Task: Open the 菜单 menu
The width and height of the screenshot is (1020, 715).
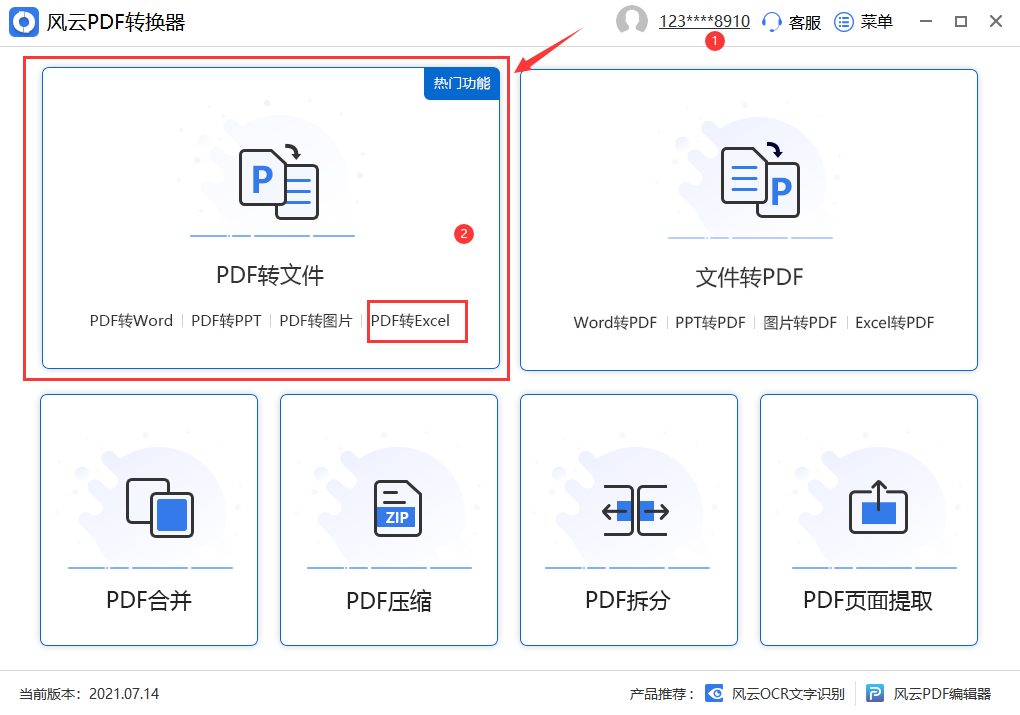Action: pyautogui.click(x=876, y=22)
